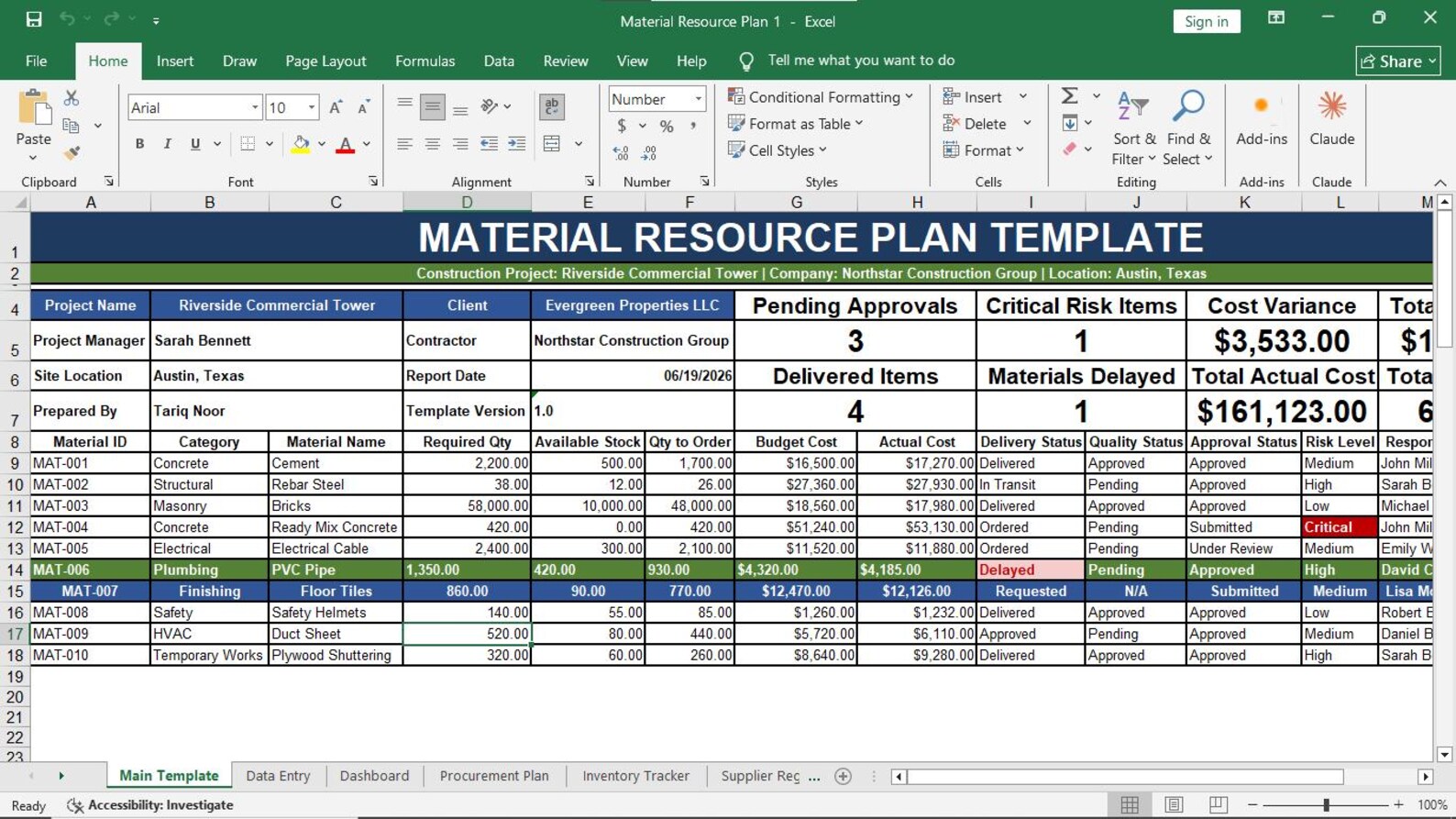Select column D header
Image resolution: width=1456 pixels, height=819 pixels.
[467, 203]
